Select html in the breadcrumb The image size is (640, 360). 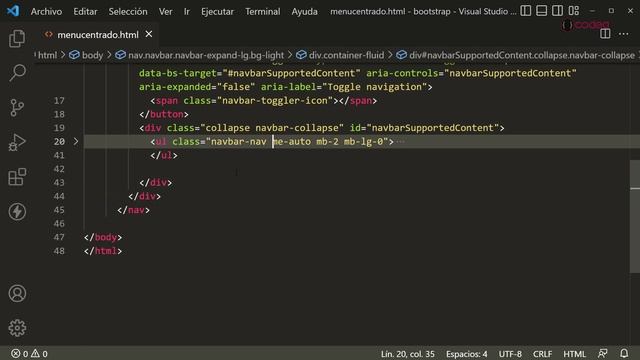pyautogui.click(x=47, y=55)
